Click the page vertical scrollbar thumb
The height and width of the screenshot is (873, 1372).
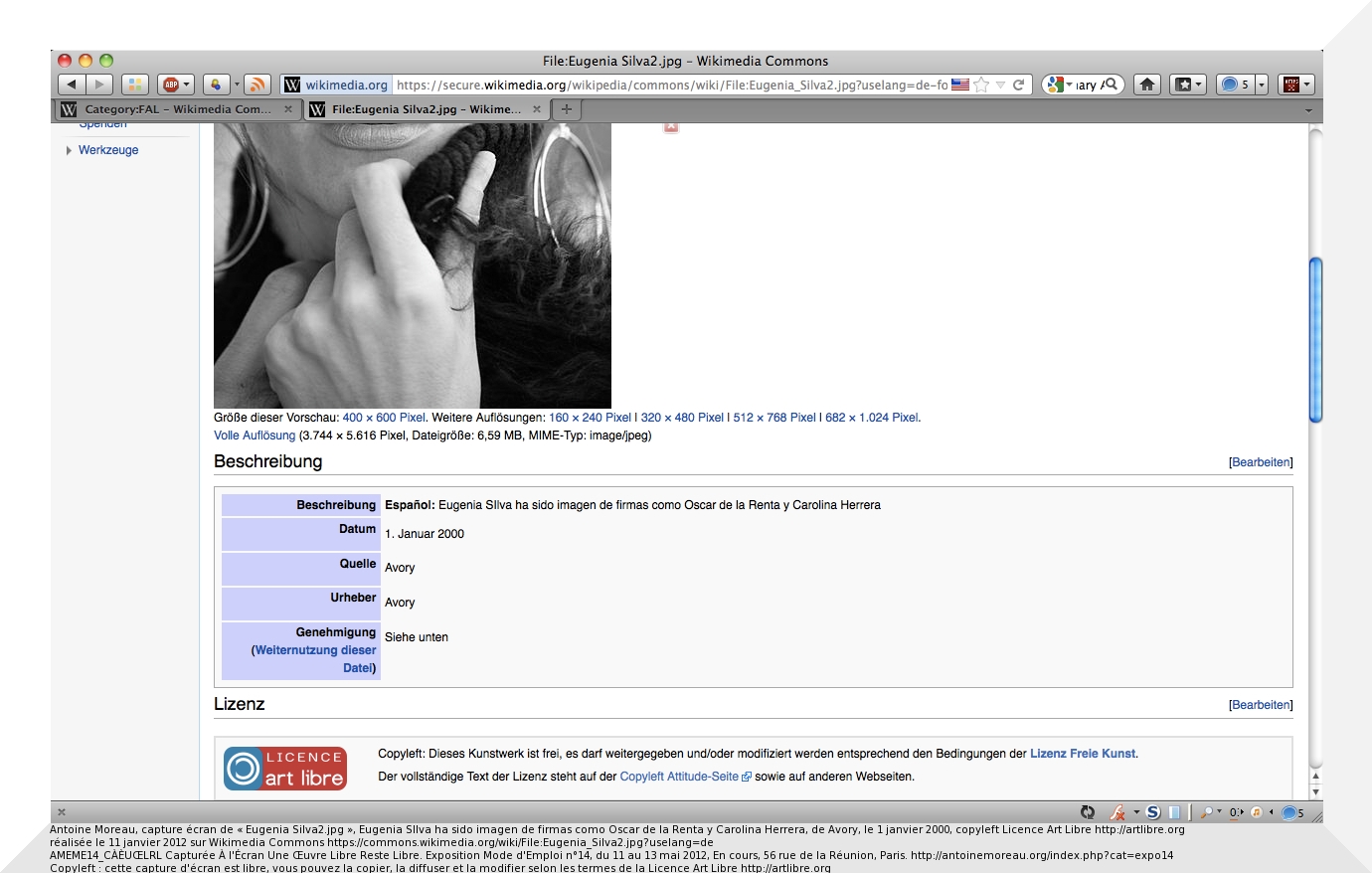1316,340
